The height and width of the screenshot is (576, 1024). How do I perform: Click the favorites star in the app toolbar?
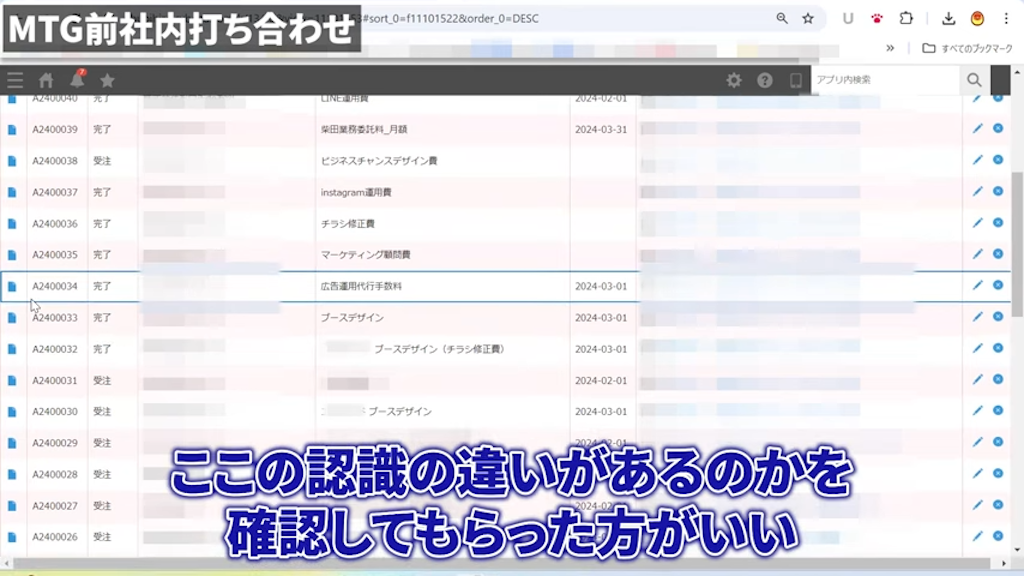pyautogui.click(x=108, y=80)
